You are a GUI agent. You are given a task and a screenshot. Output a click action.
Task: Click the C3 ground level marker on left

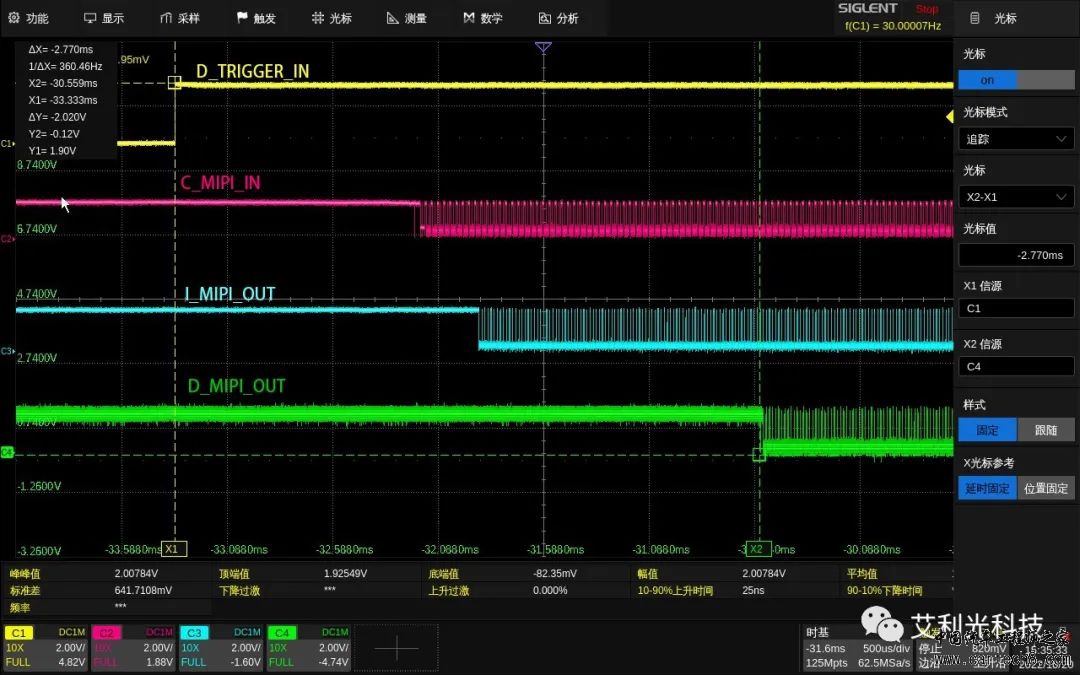[x=8, y=351]
